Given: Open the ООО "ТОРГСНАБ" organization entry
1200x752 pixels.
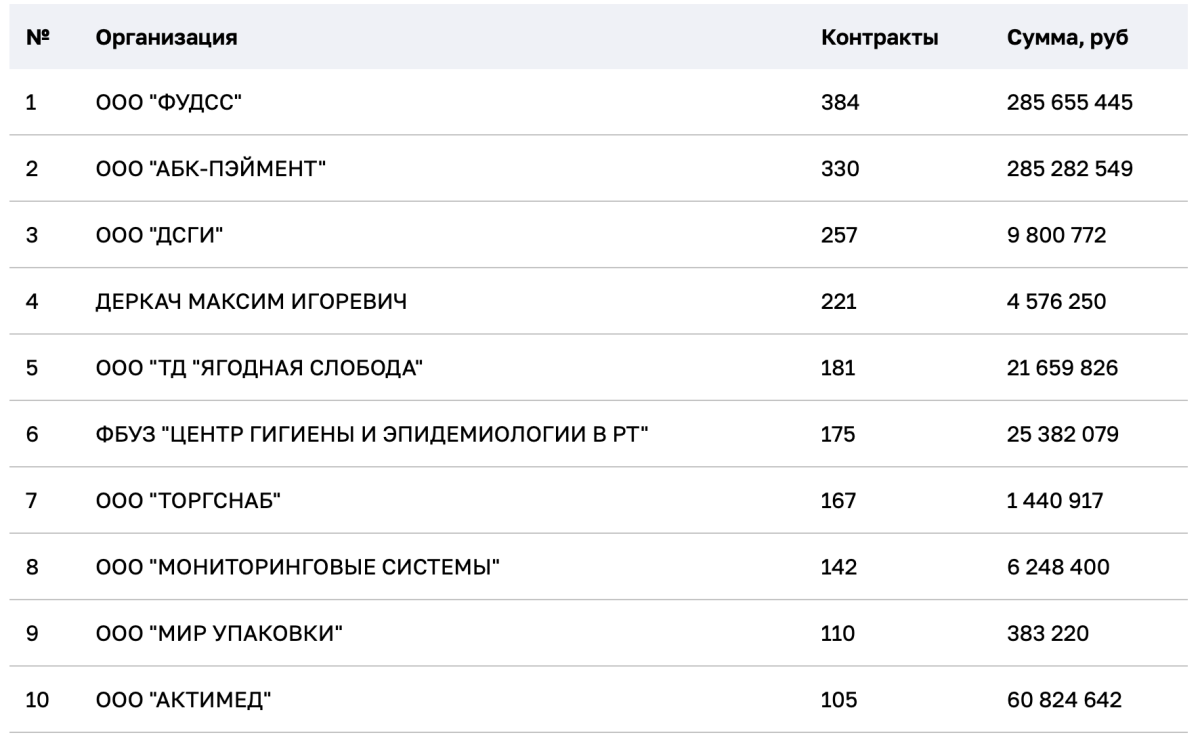Looking at the screenshot, I should (x=185, y=500).
